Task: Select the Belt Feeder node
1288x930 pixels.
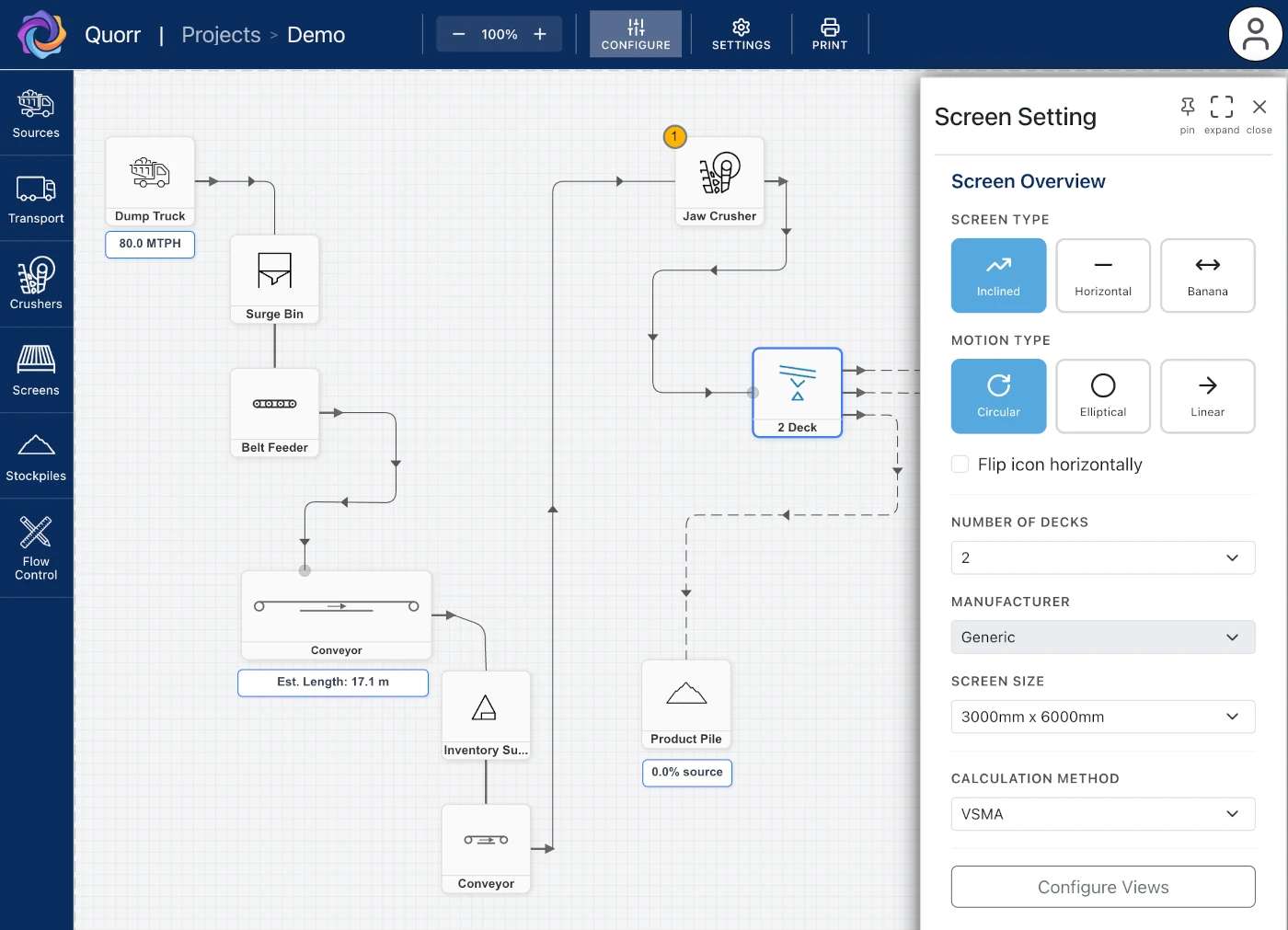Action: [x=274, y=413]
